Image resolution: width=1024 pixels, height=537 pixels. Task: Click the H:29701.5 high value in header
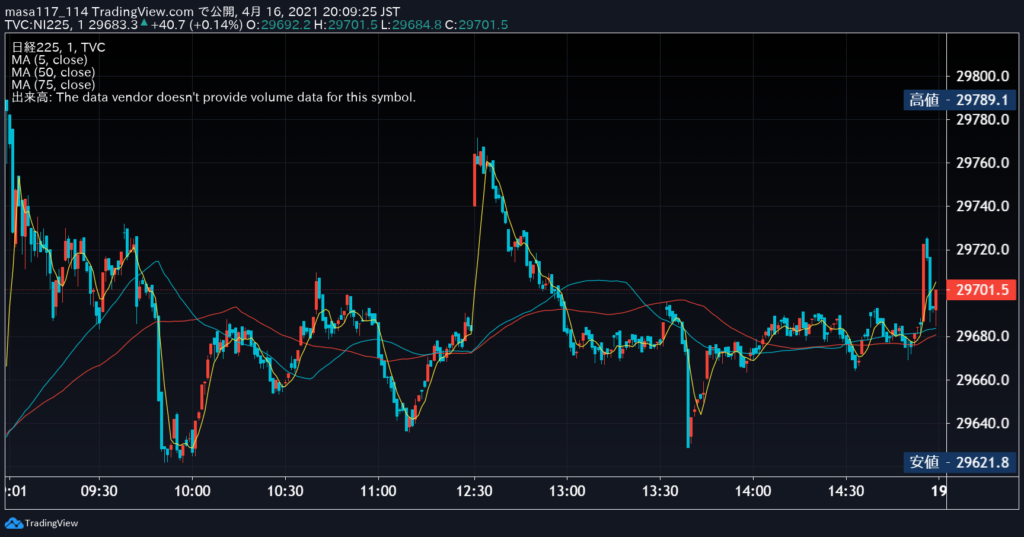[x=345, y=25]
